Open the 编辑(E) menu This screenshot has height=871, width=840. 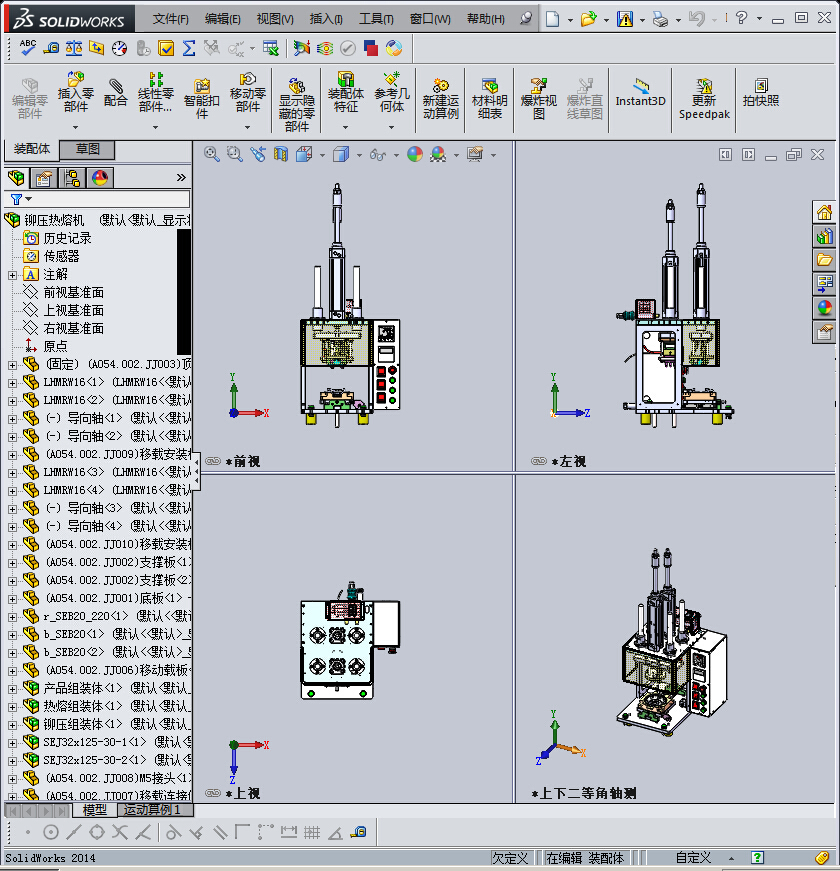click(x=222, y=19)
